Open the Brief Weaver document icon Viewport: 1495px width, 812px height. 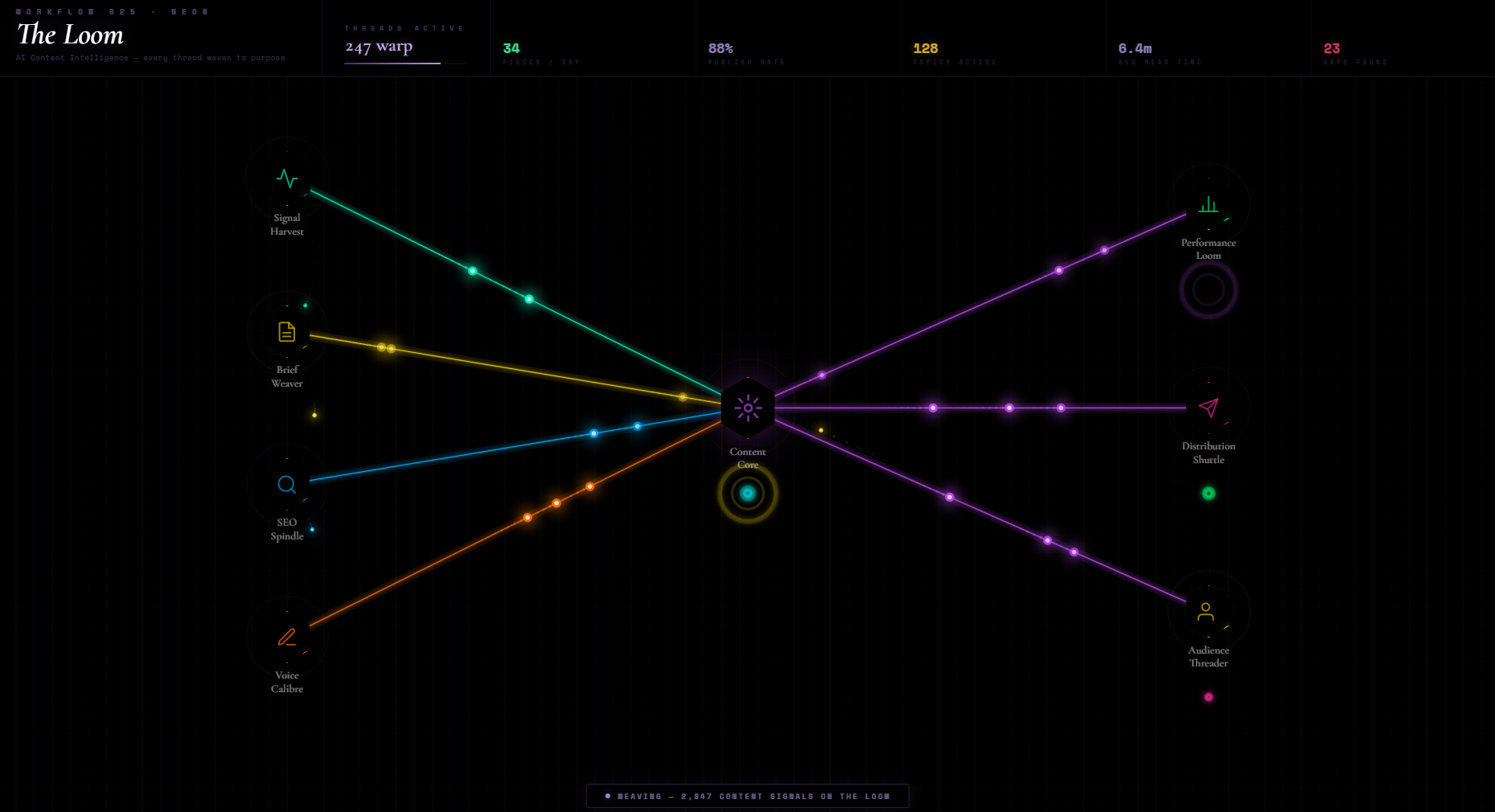(287, 331)
